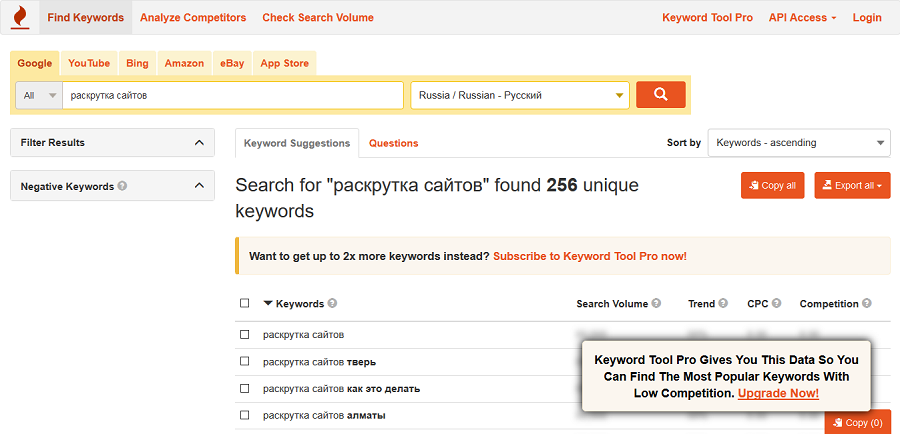
Task: Click help icon beside CPC header
Action: [x=777, y=303]
